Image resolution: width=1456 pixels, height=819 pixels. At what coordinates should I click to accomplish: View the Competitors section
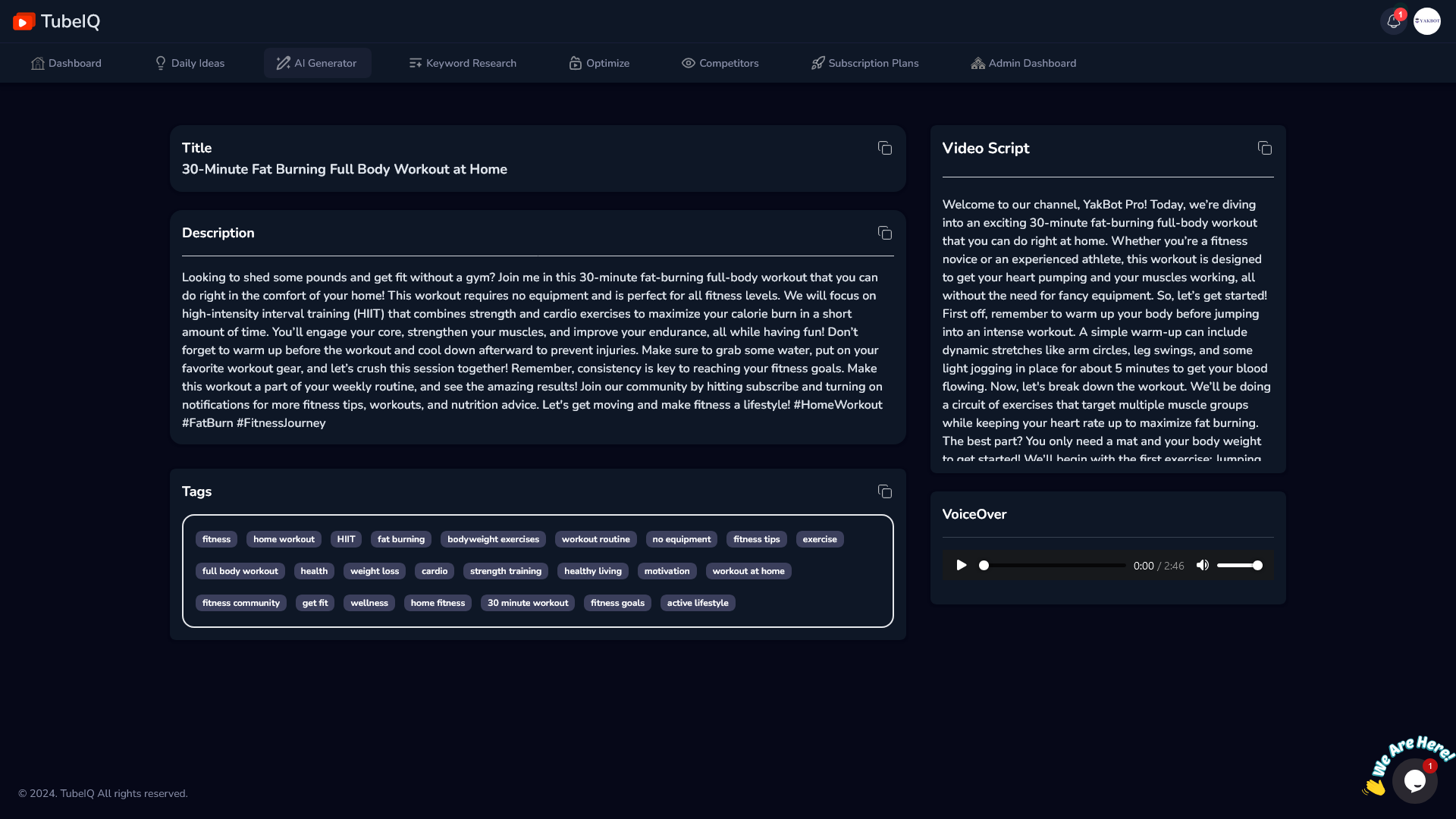tap(720, 63)
